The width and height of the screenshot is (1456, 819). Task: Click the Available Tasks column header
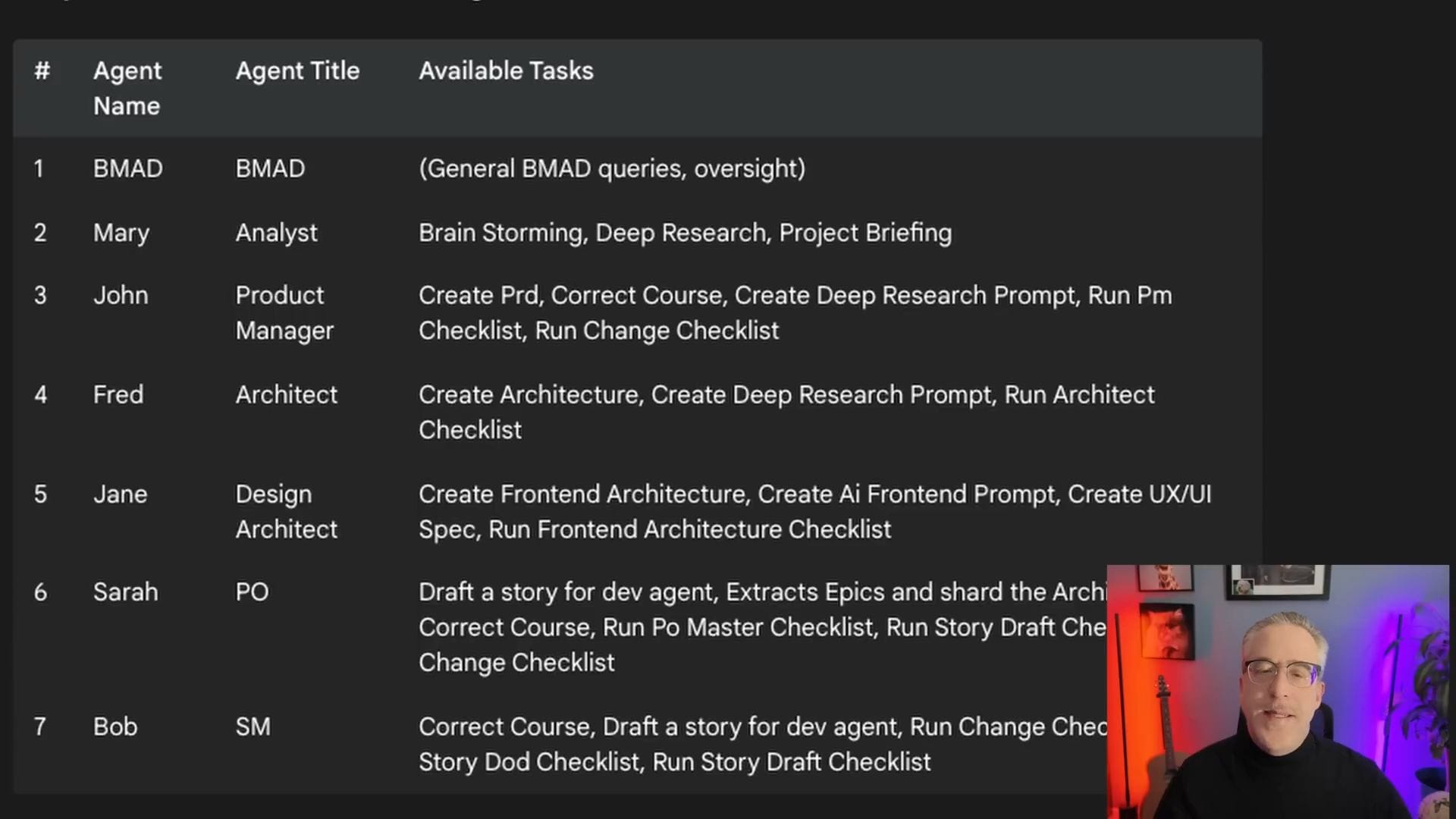point(506,71)
